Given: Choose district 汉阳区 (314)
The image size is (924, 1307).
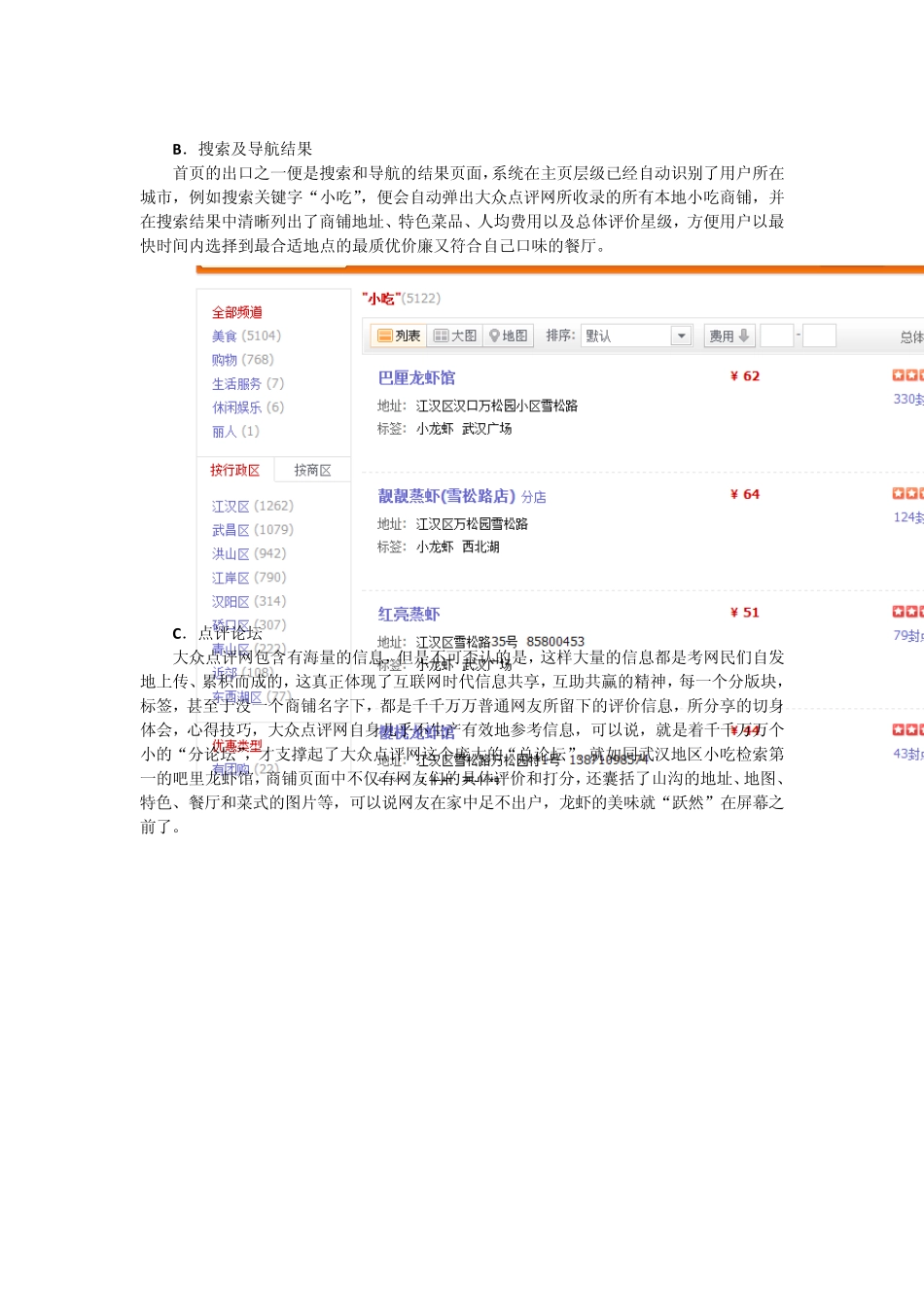Looking at the screenshot, I should [x=249, y=601].
